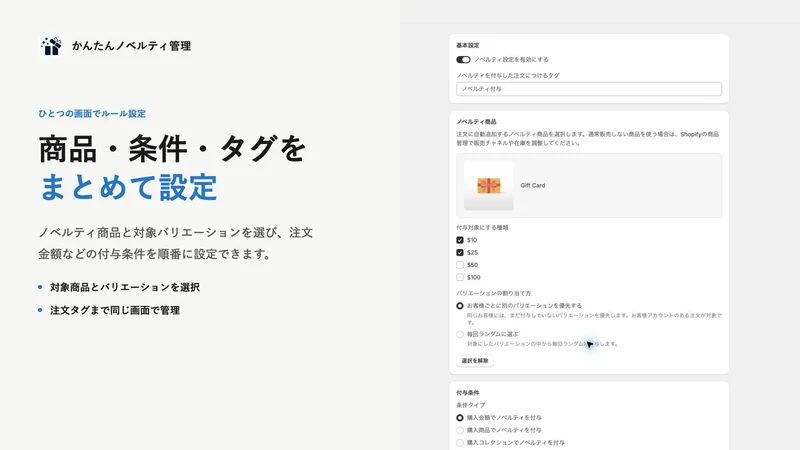Select 購入コレクションでノベルティを付与 radio option

(x=460, y=443)
